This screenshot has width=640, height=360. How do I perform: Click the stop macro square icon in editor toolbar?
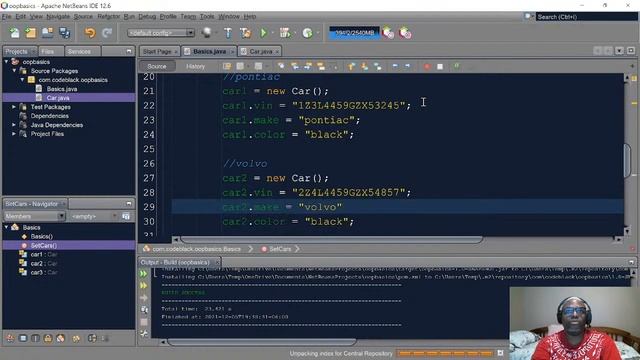point(440,66)
